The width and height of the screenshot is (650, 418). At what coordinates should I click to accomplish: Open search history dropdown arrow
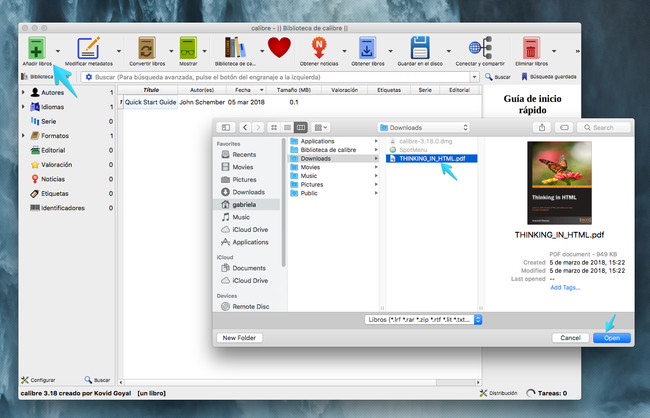(x=474, y=77)
